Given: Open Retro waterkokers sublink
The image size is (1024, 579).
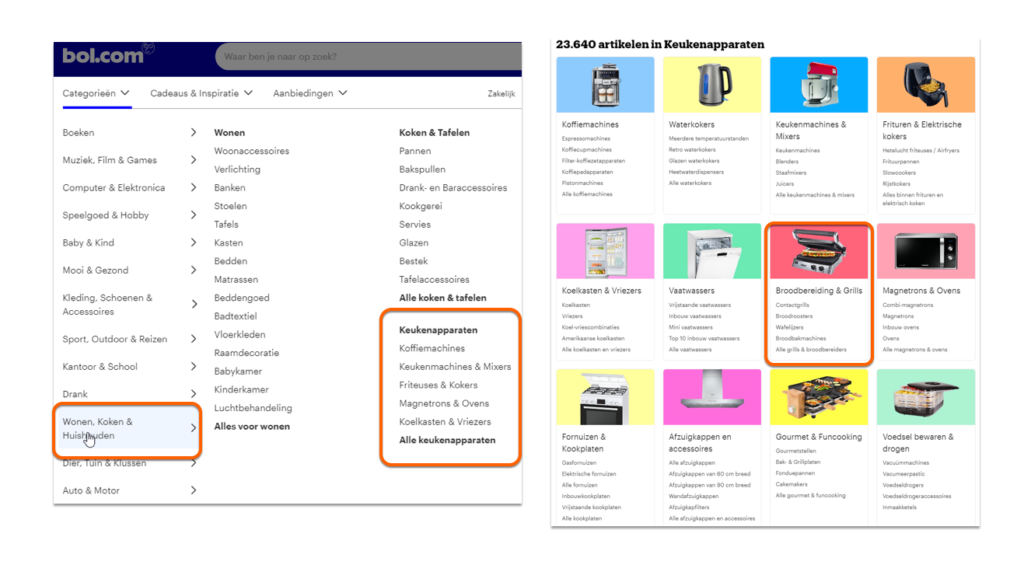Looking at the screenshot, I should (x=692, y=150).
